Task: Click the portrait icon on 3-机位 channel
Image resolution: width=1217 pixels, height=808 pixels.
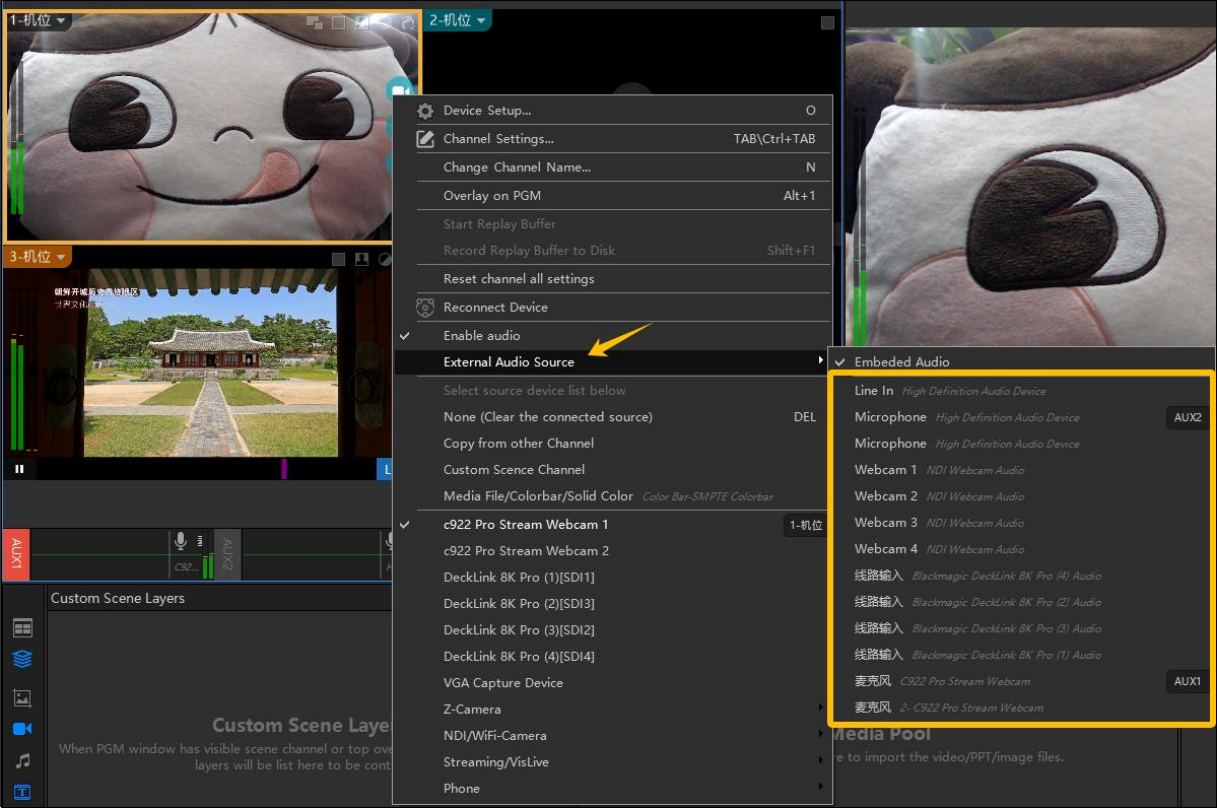Action: pyautogui.click(x=361, y=259)
